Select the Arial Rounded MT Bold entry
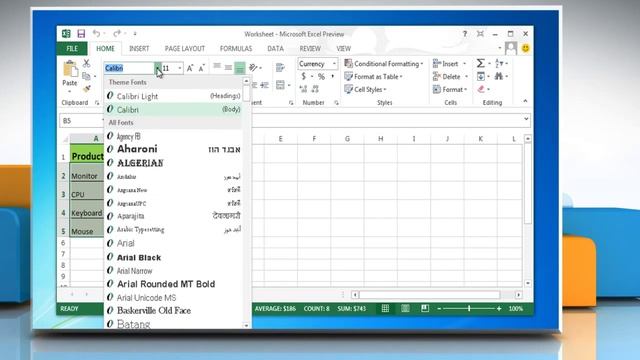 point(173,284)
